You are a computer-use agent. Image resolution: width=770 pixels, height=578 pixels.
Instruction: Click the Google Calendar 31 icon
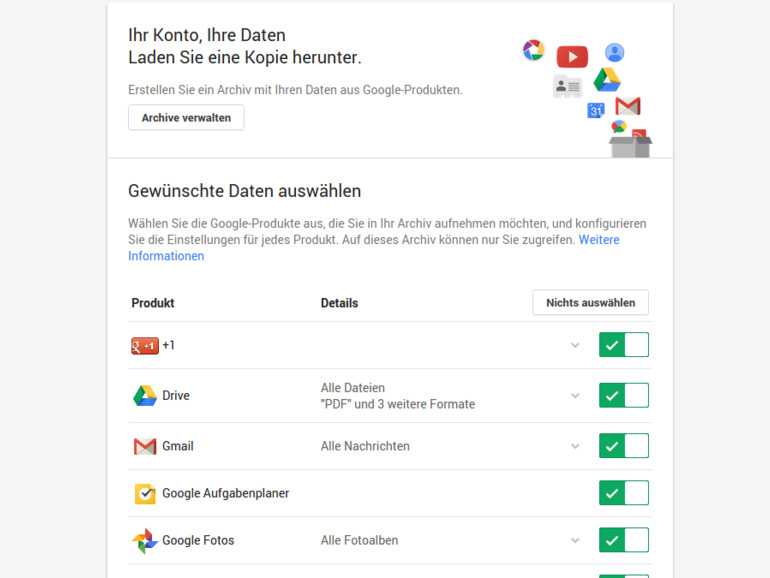point(596,110)
